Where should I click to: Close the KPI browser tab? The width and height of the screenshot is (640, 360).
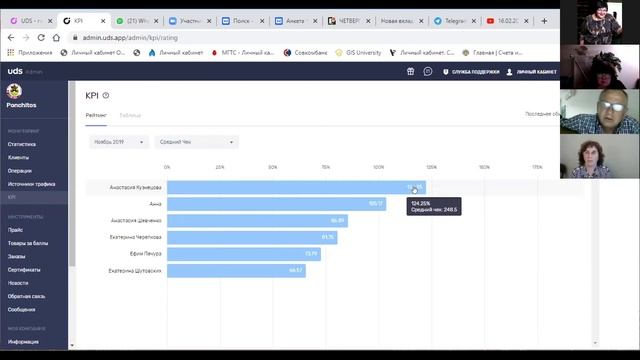[103, 21]
